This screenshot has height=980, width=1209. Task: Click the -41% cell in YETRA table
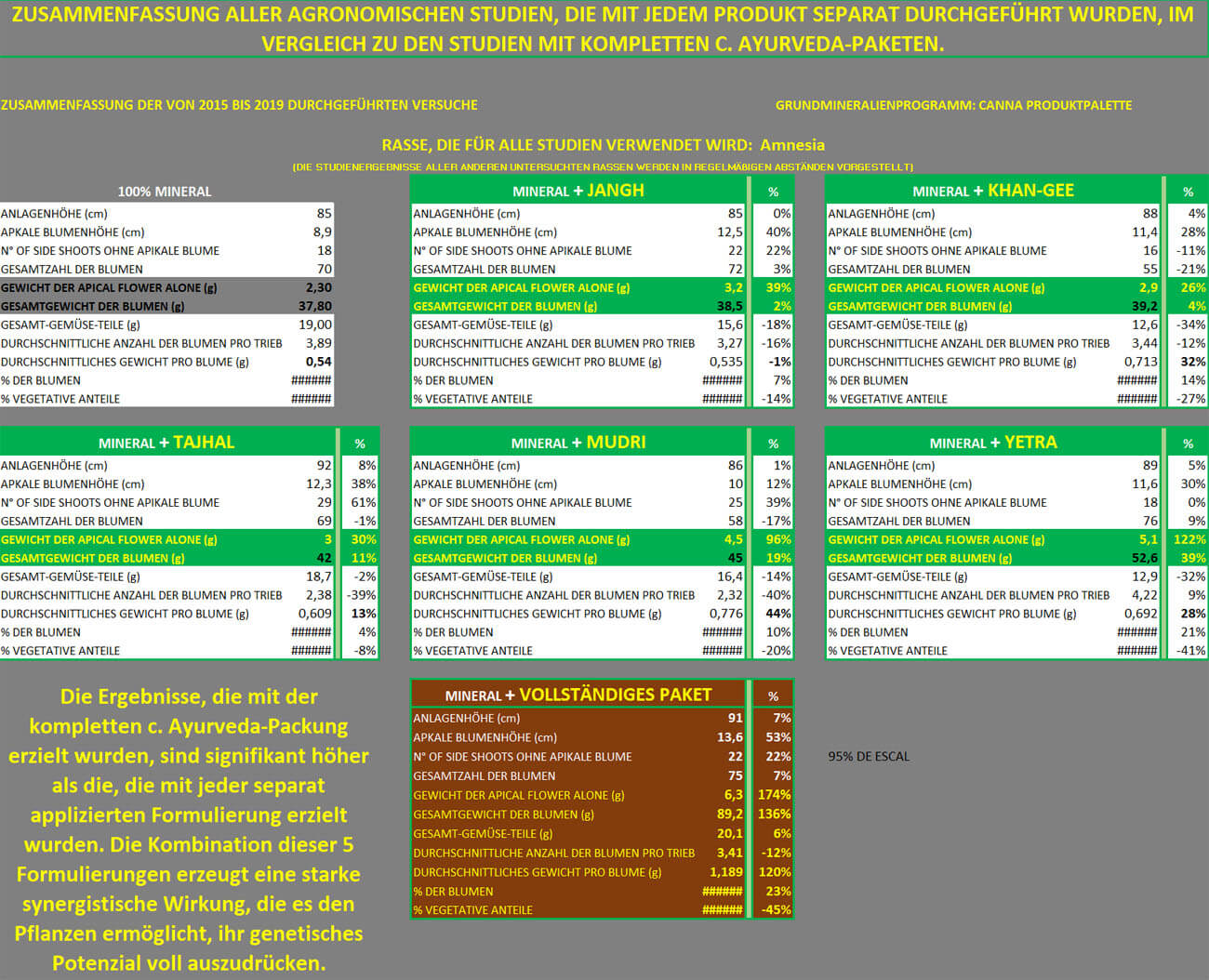(x=1190, y=651)
